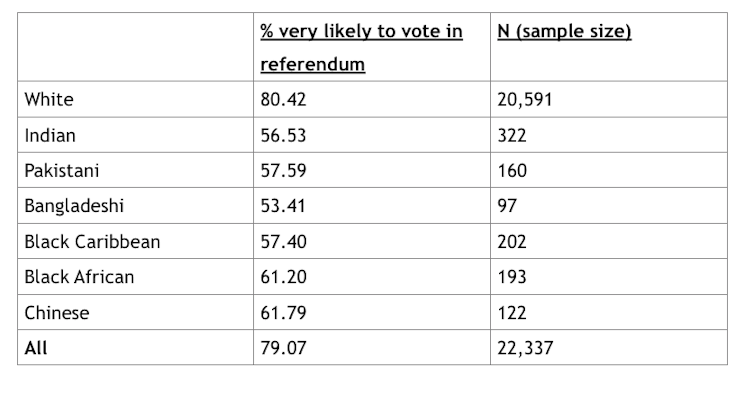Select the 'Black African' row label

point(79,277)
